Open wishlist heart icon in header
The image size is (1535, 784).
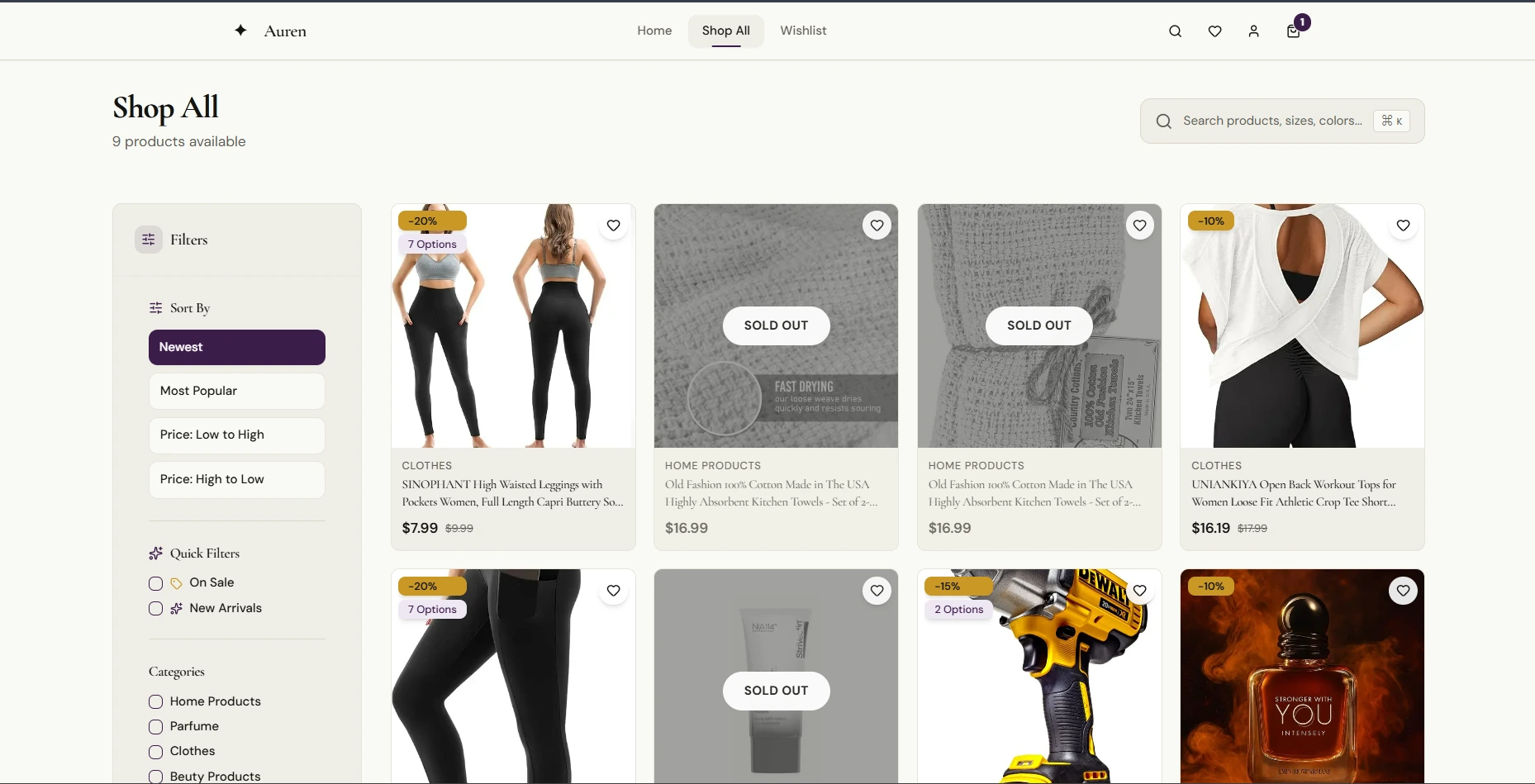pyautogui.click(x=1214, y=31)
